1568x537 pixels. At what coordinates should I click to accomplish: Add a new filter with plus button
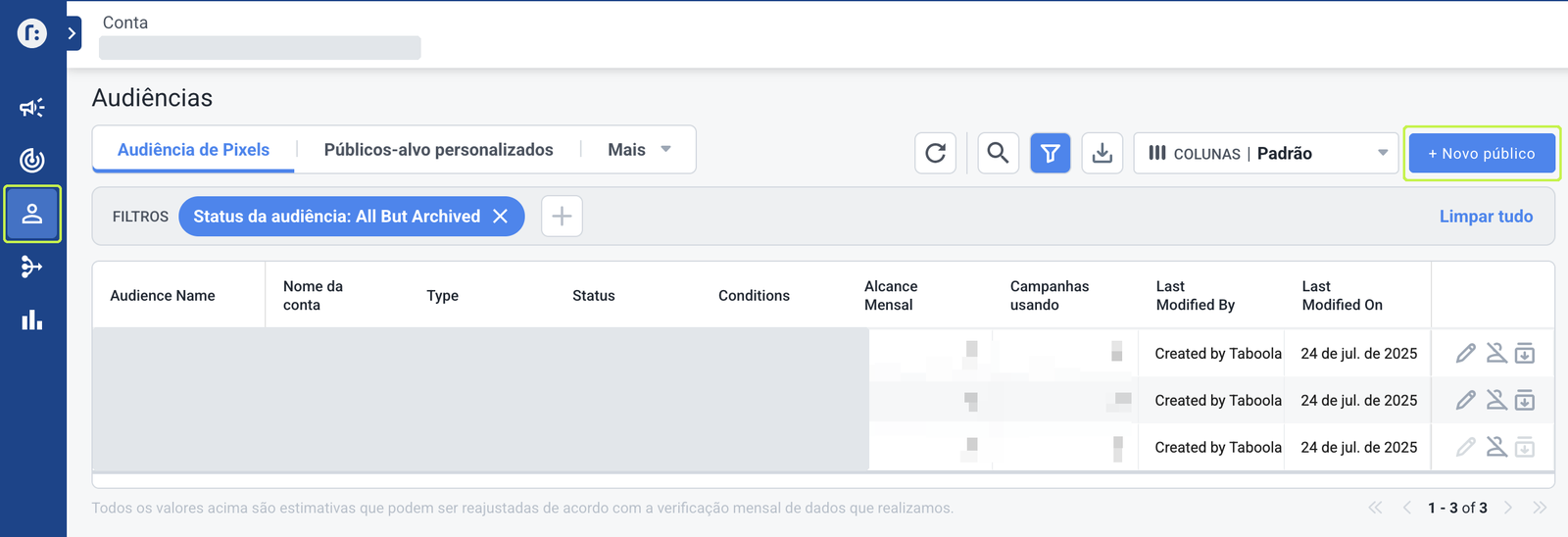click(x=562, y=217)
